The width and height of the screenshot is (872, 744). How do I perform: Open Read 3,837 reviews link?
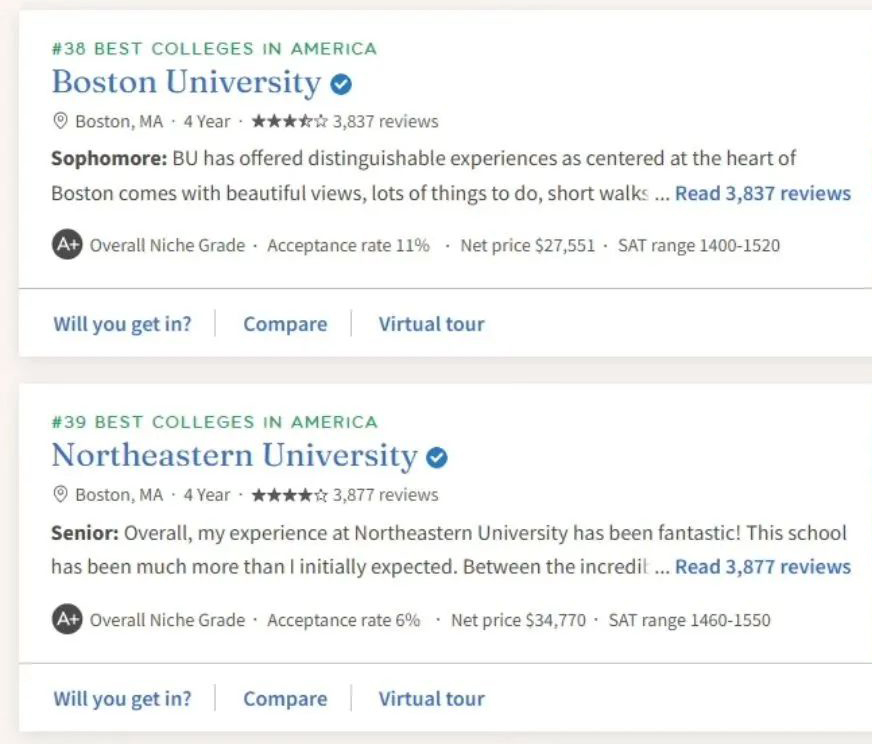762,194
